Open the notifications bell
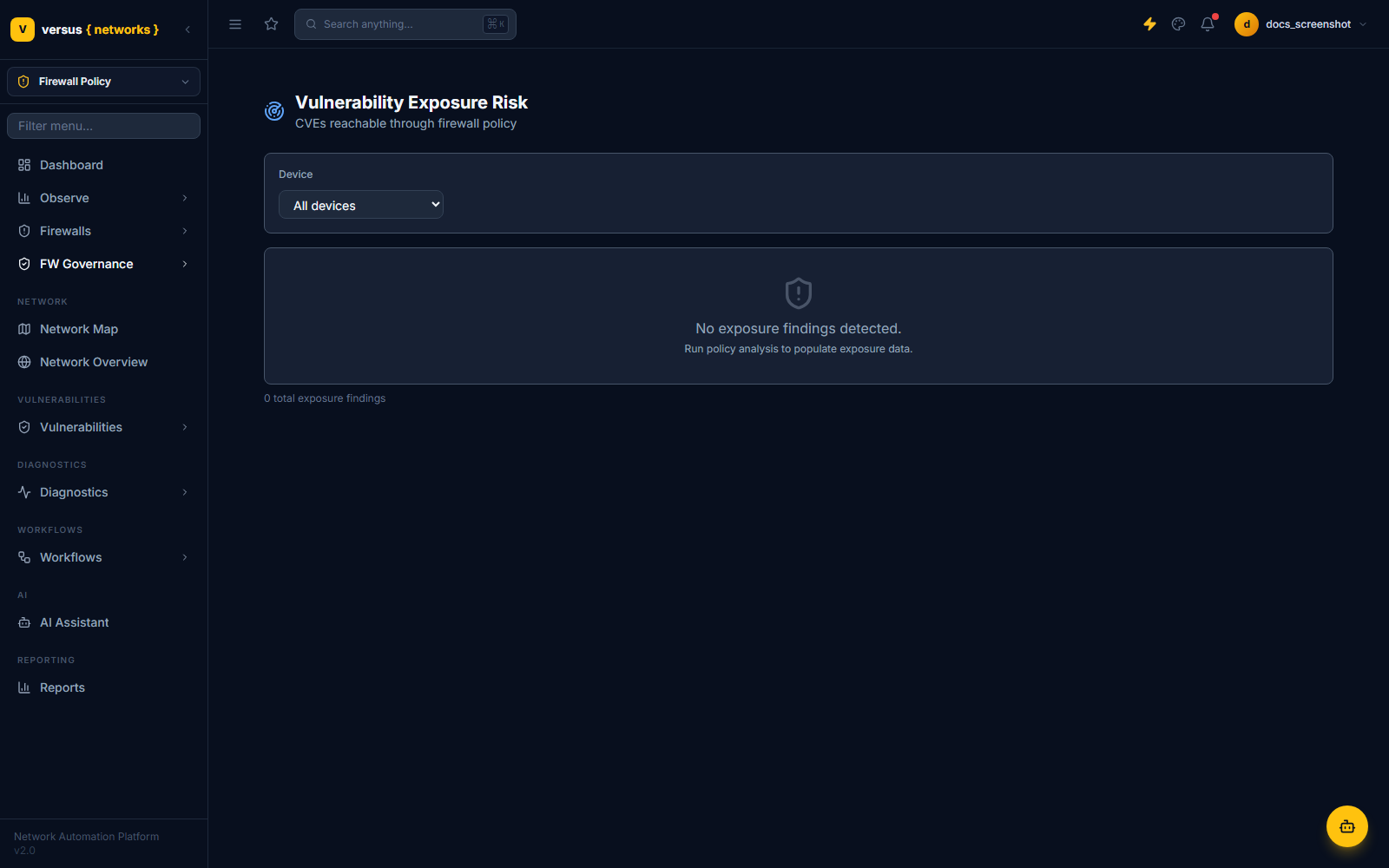The height and width of the screenshot is (868, 1389). [x=1208, y=24]
